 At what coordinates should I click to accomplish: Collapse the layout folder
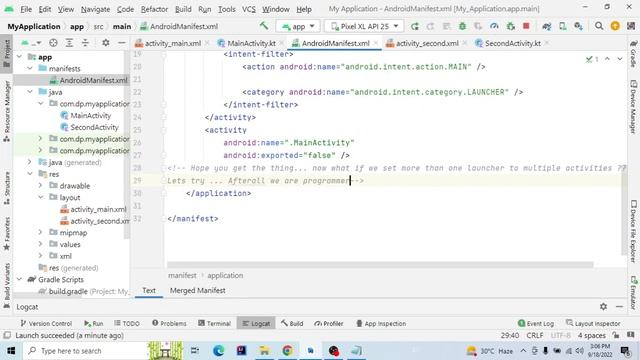40,198
